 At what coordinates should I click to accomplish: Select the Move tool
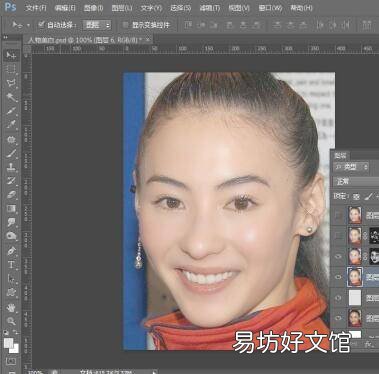(11, 55)
